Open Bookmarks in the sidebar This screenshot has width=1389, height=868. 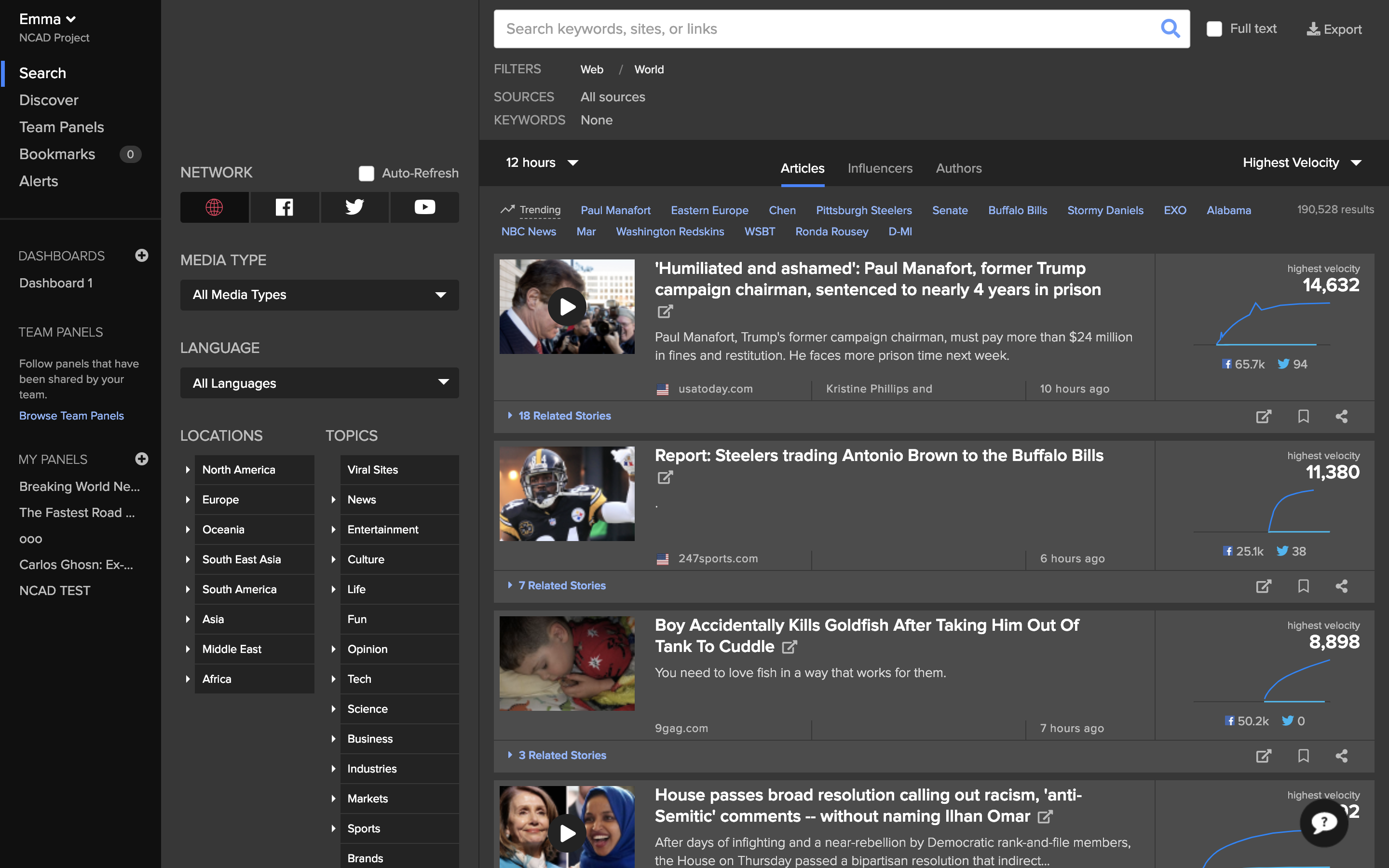[x=57, y=154]
